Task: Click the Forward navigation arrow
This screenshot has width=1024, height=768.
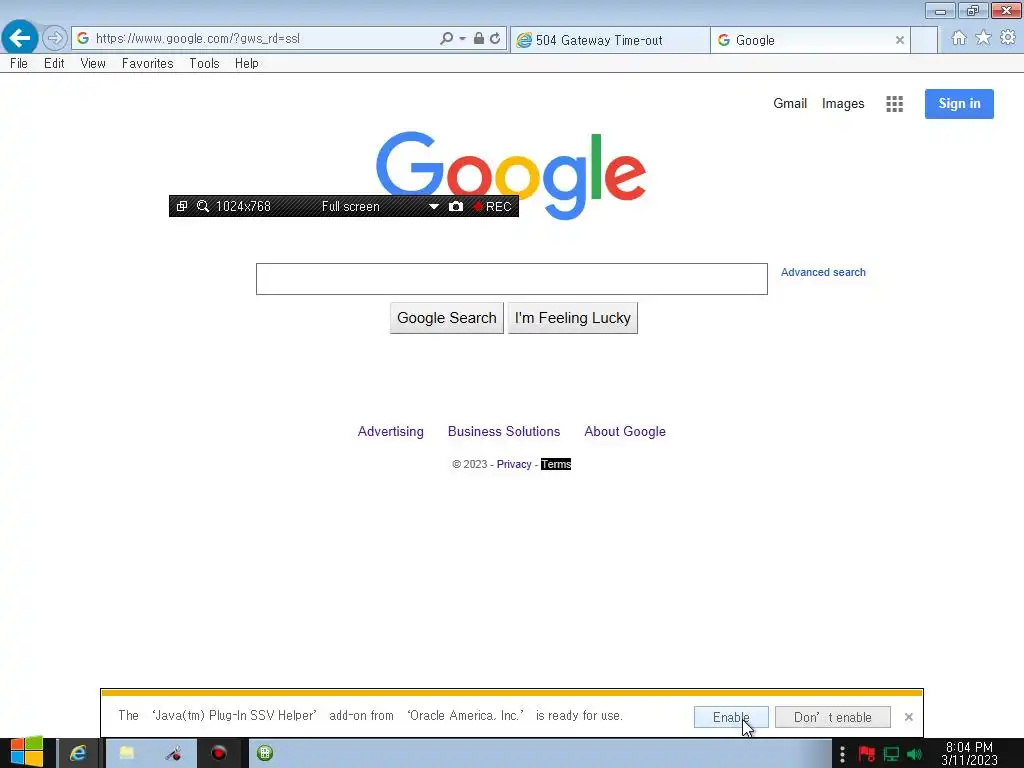Action: tap(55, 39)
